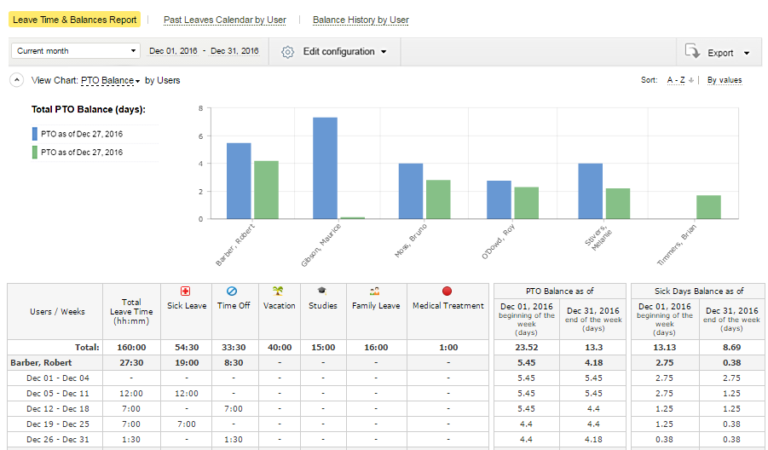Expand the Edit configuration menu
768x450 pixels.
tap(345, 52)
